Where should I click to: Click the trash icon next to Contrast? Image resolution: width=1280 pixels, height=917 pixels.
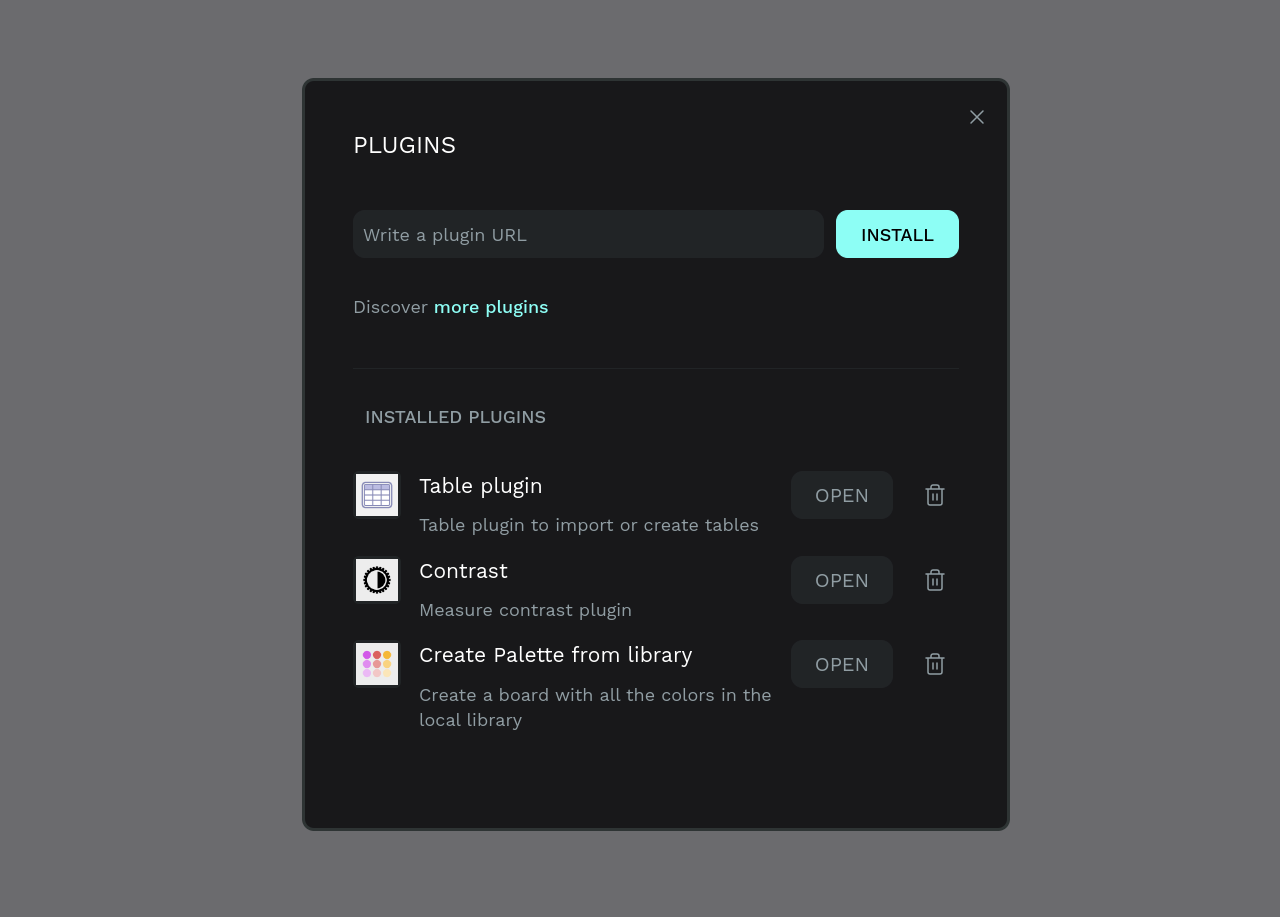pos(934,579)
